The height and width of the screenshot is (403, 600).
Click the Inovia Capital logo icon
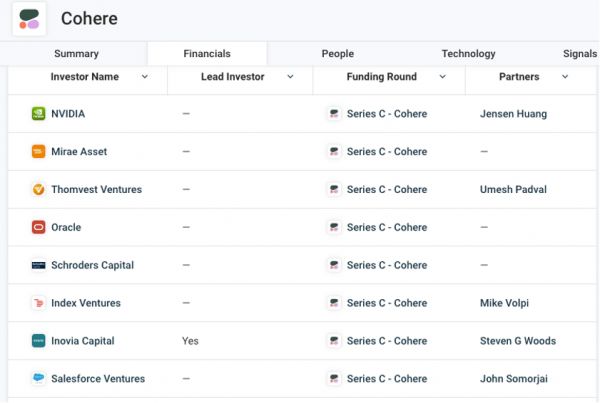[x=39, y=341]
